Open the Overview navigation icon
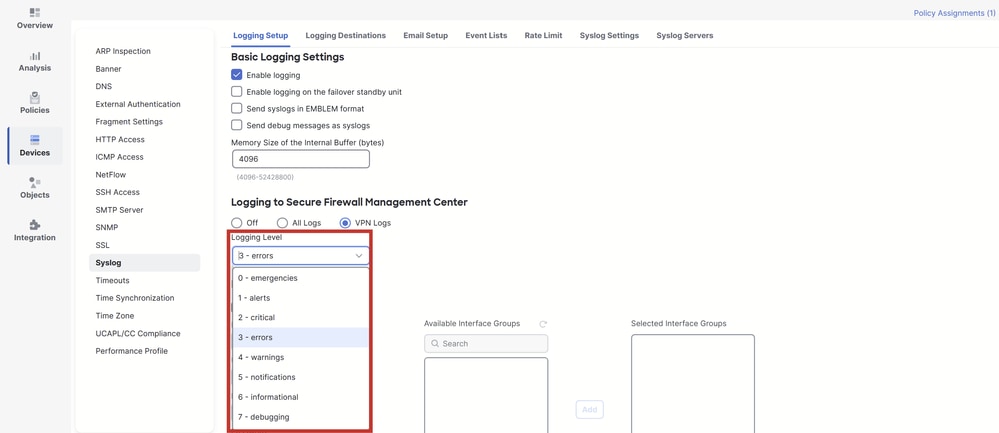 click(34, 13)
